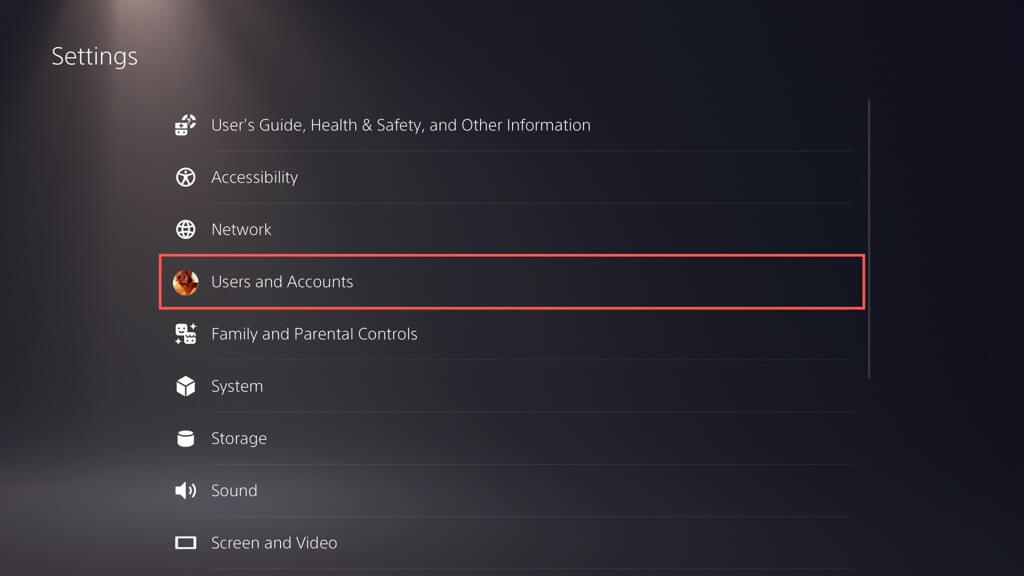Click the Sound speaker icon

click(x=186, y=490)
